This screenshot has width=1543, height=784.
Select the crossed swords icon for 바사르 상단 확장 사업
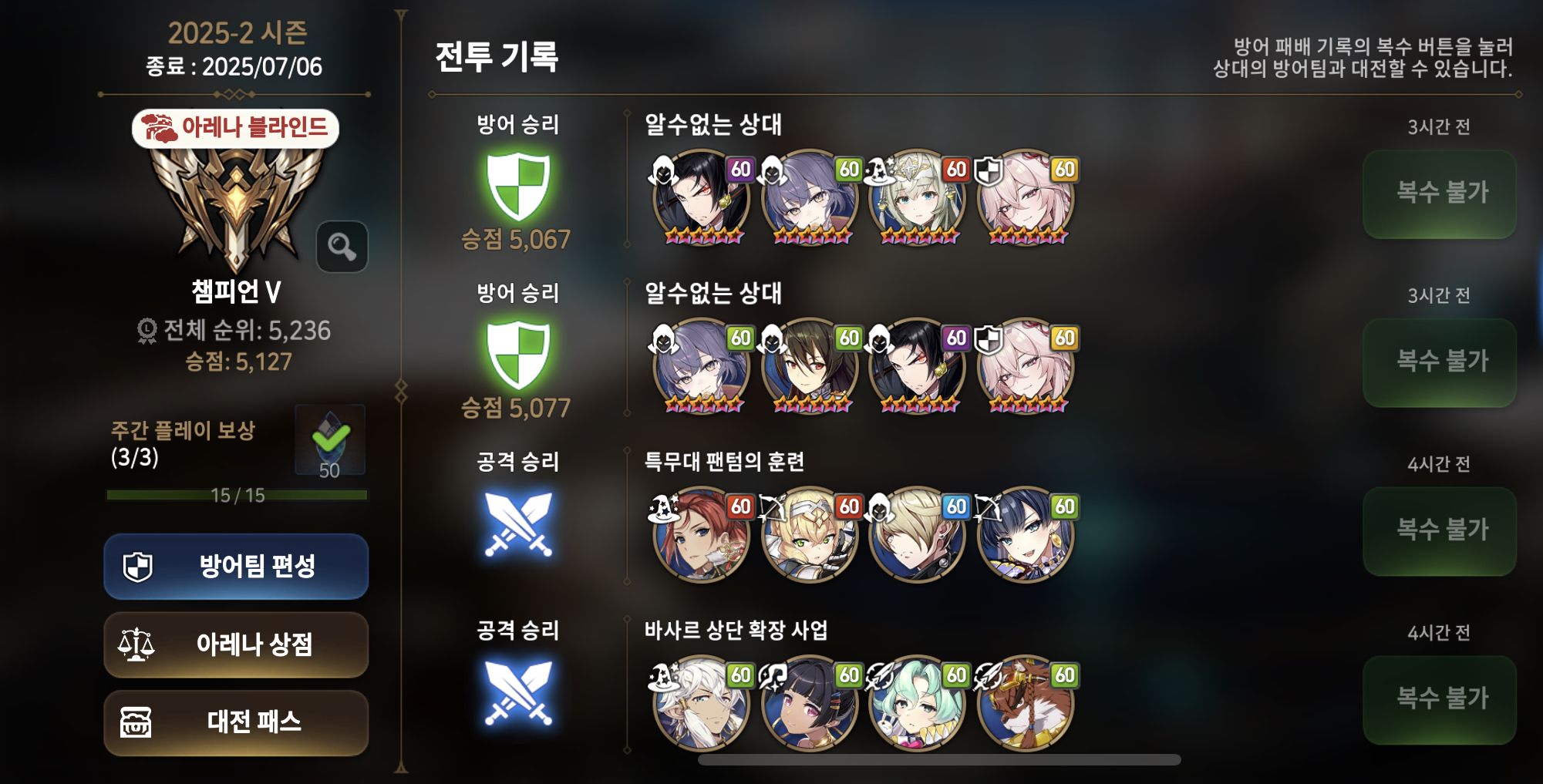518,692
